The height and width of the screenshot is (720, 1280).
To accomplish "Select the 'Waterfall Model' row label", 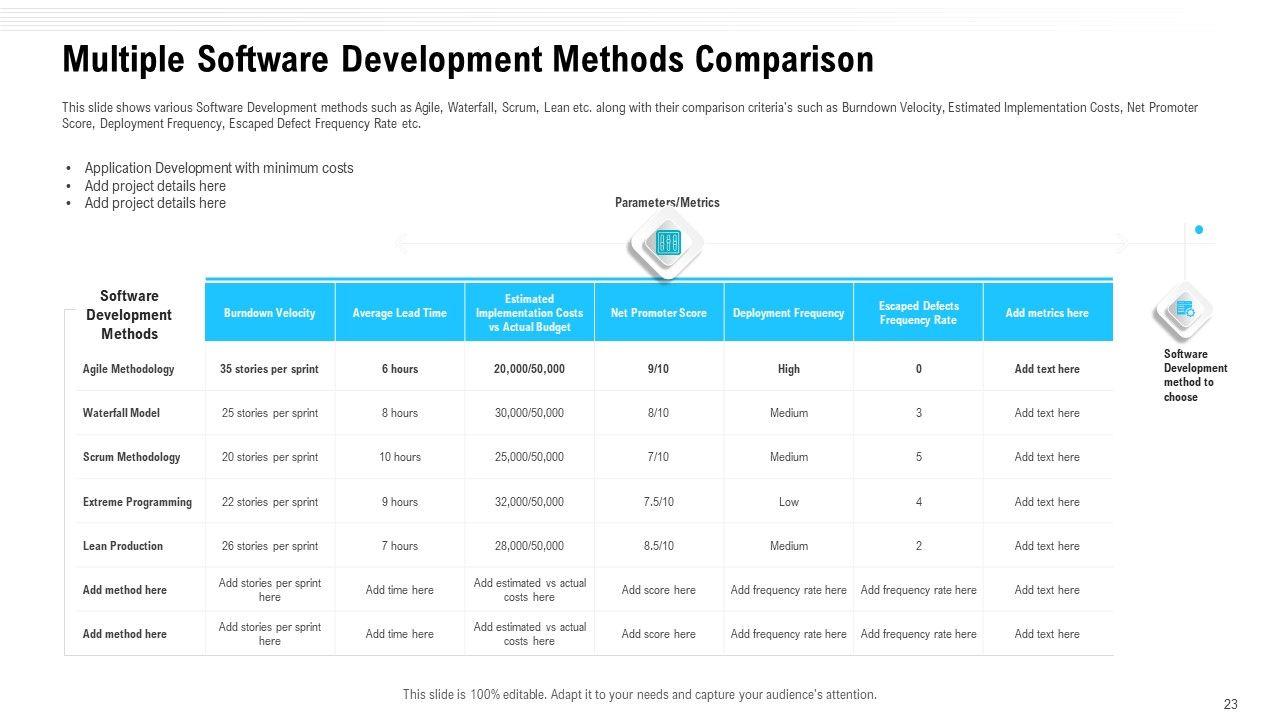I will point(121,413).
